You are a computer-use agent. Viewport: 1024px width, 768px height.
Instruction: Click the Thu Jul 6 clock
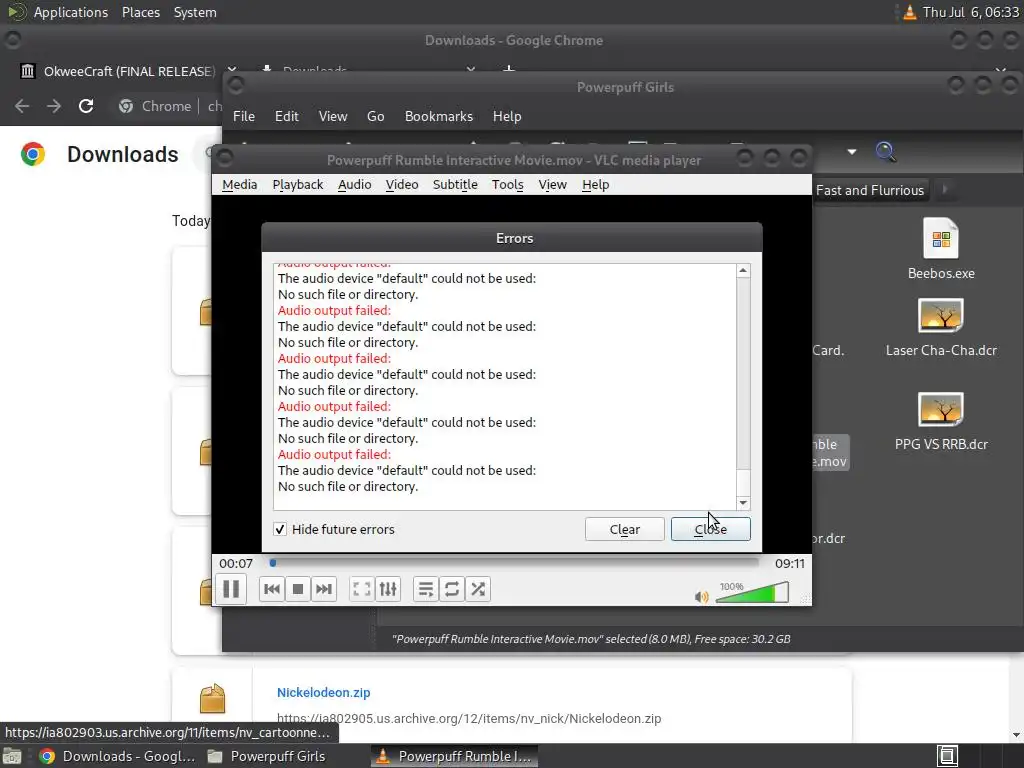(x=970, y=12)
